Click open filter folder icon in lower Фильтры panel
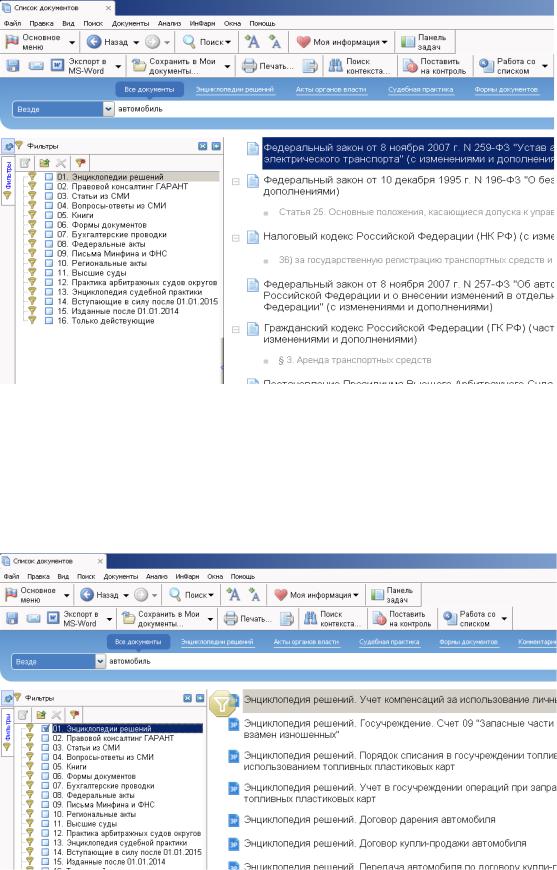Screen dimensions: 557x870 41,715
